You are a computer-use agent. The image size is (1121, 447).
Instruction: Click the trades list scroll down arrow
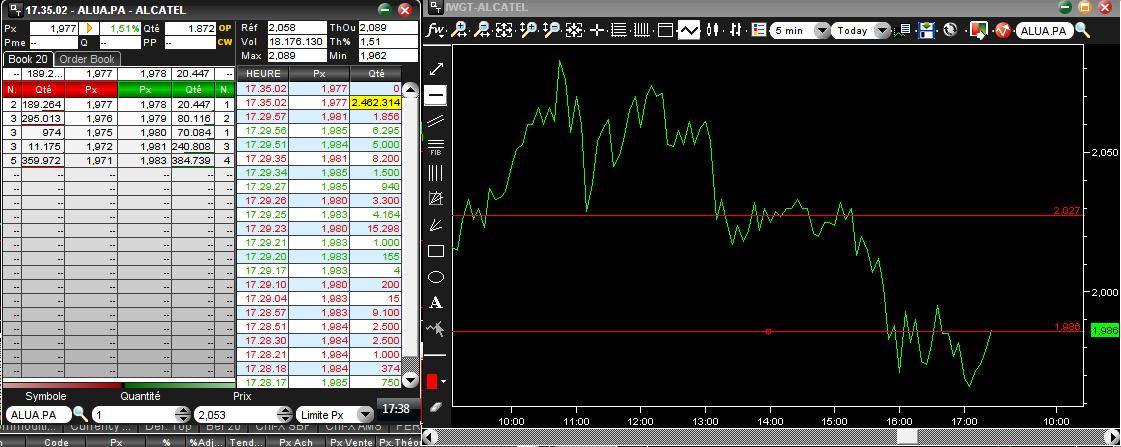coord(410,380)
